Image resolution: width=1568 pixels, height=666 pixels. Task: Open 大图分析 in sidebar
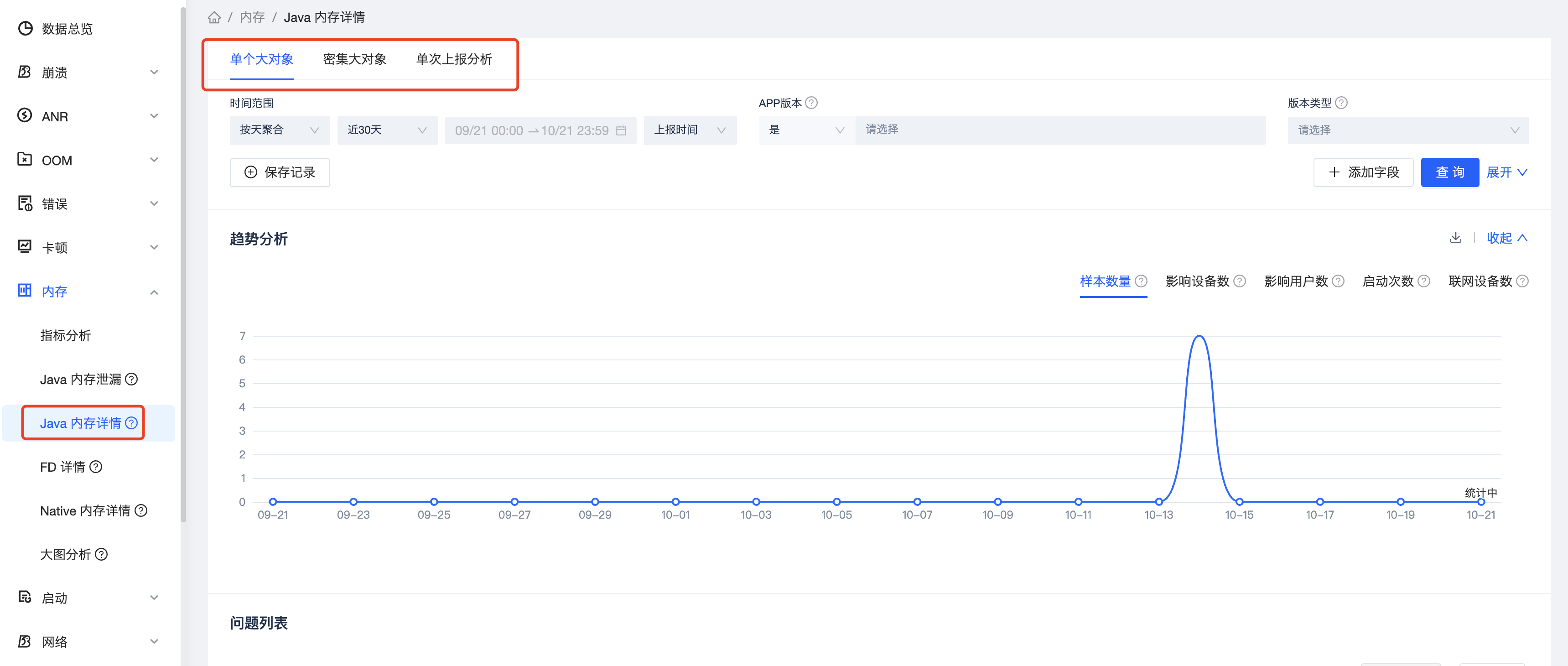65,554
